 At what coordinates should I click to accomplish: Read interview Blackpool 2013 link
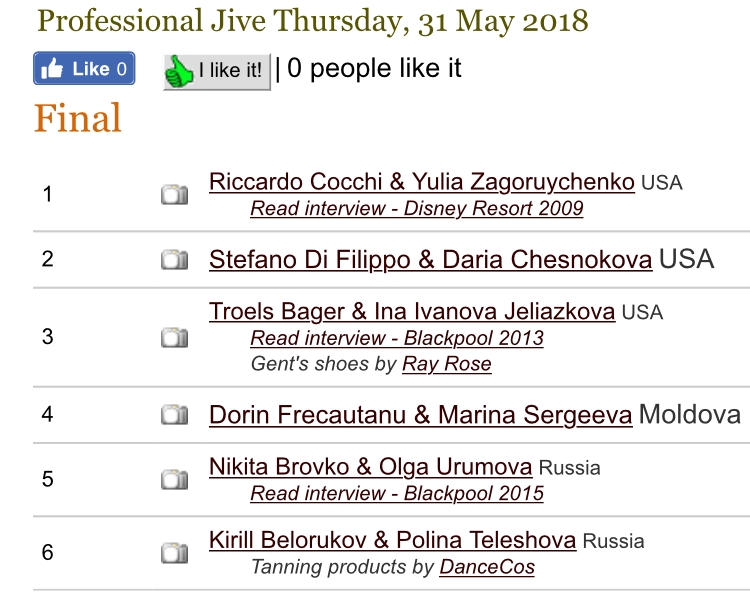[x=397, y=338]
